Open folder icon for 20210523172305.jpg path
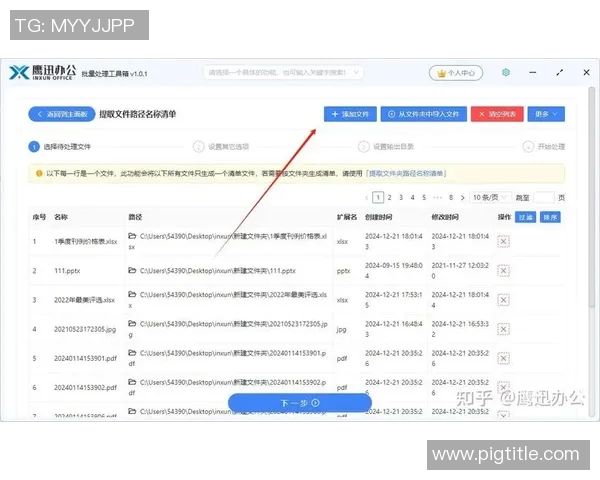 [132, 323]
